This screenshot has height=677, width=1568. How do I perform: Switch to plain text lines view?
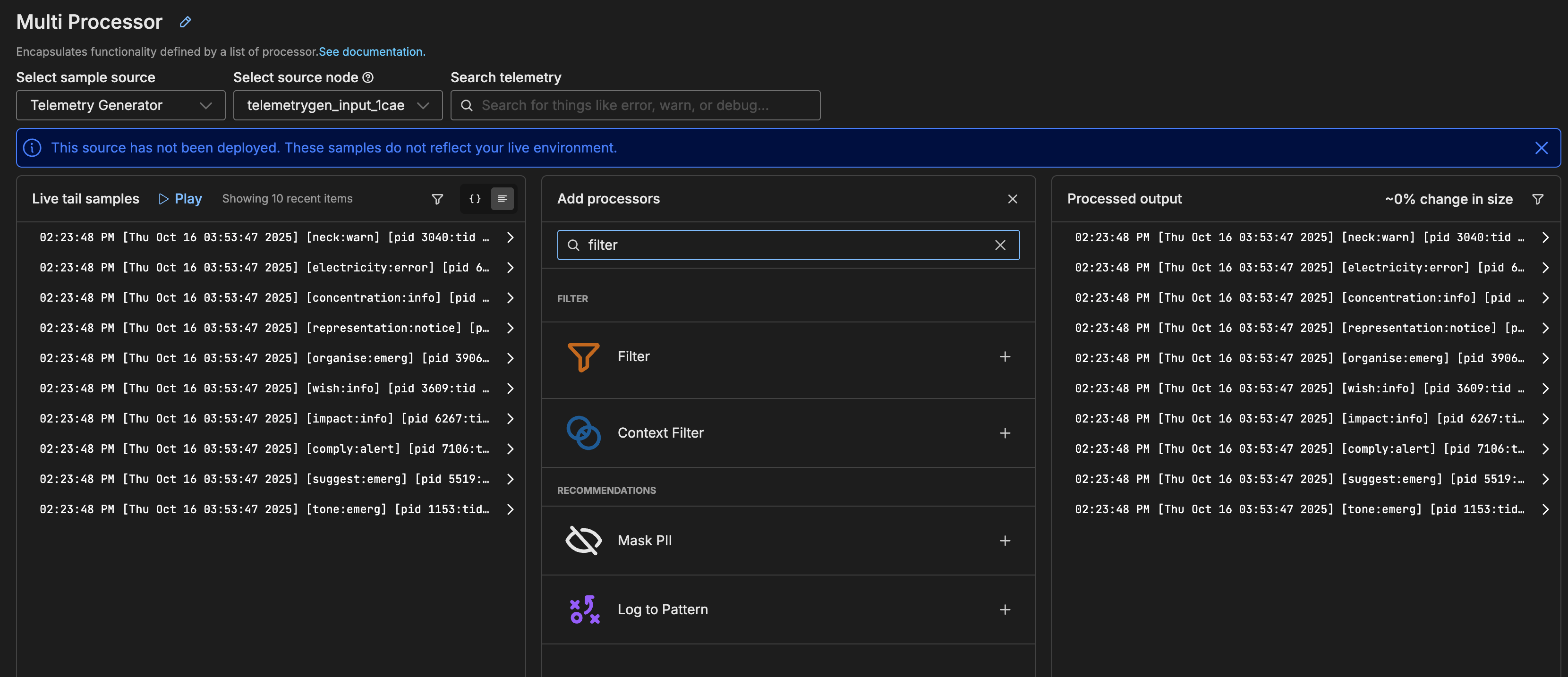pos(502,199)
